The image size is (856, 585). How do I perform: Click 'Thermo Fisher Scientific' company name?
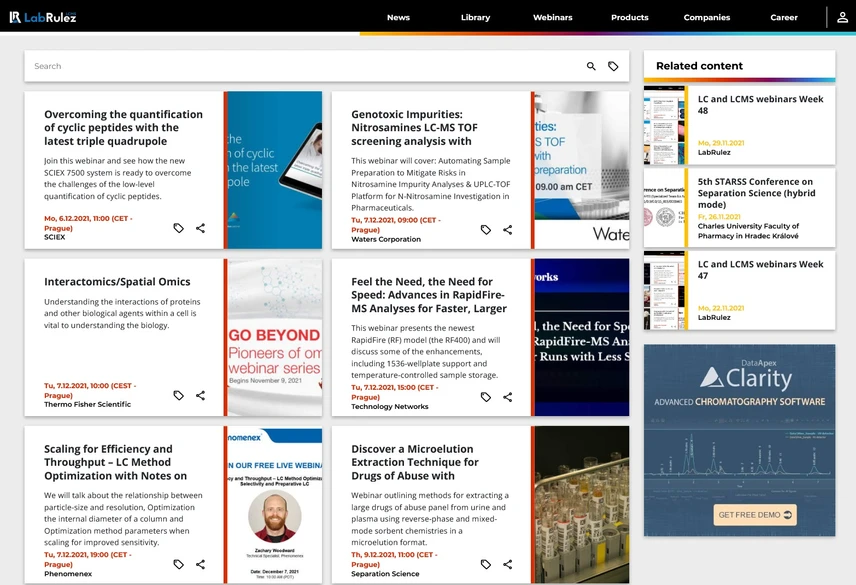(x=87, y=404)
